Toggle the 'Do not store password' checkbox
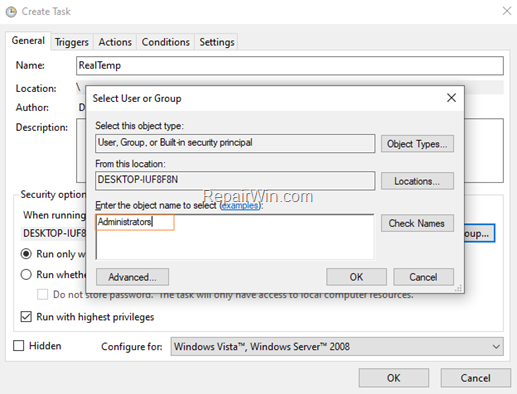The height and width of the screenshot is (394, 517). click(x=42, y=295)
